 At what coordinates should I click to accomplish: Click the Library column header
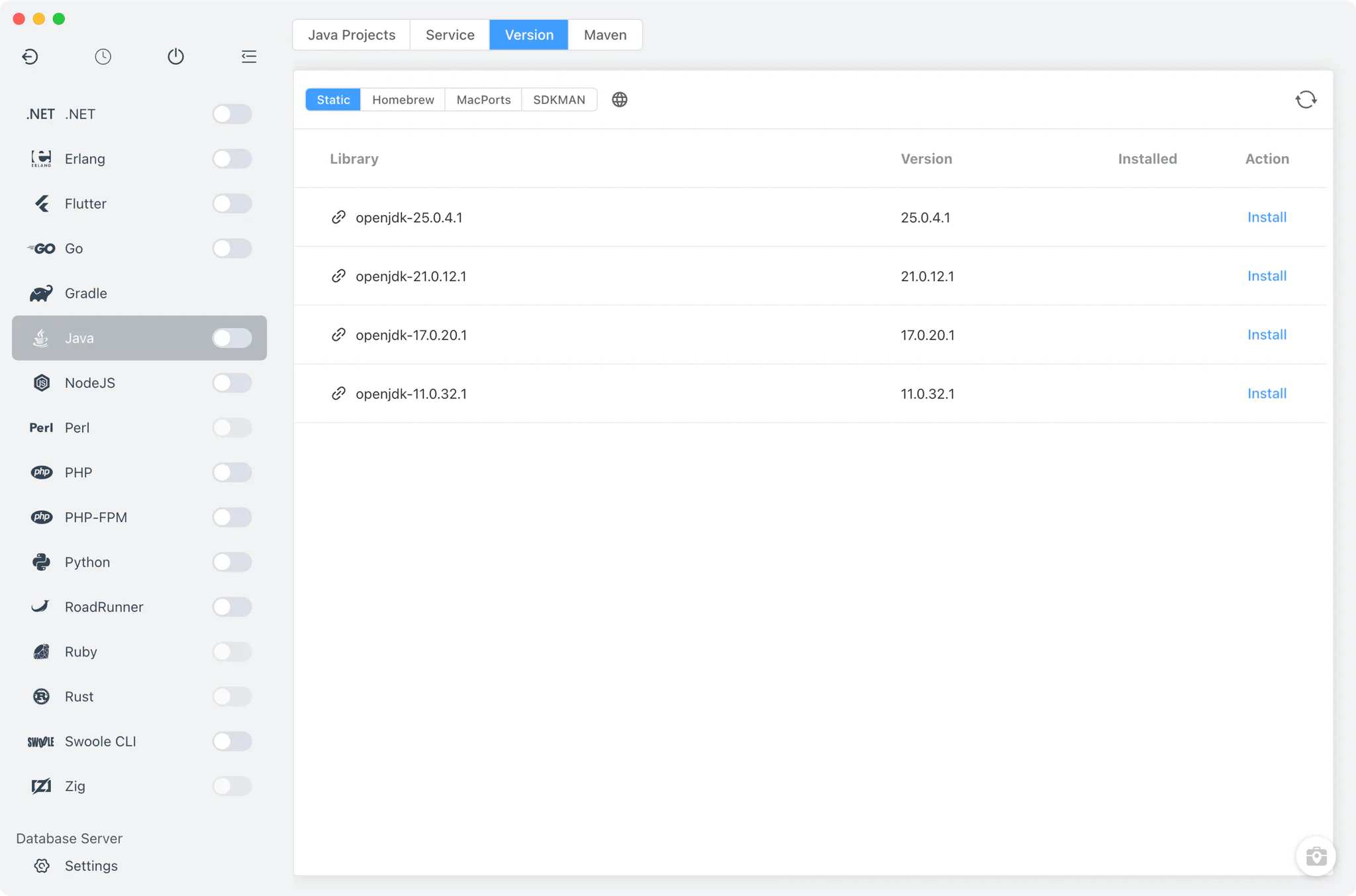pos(354,159)
